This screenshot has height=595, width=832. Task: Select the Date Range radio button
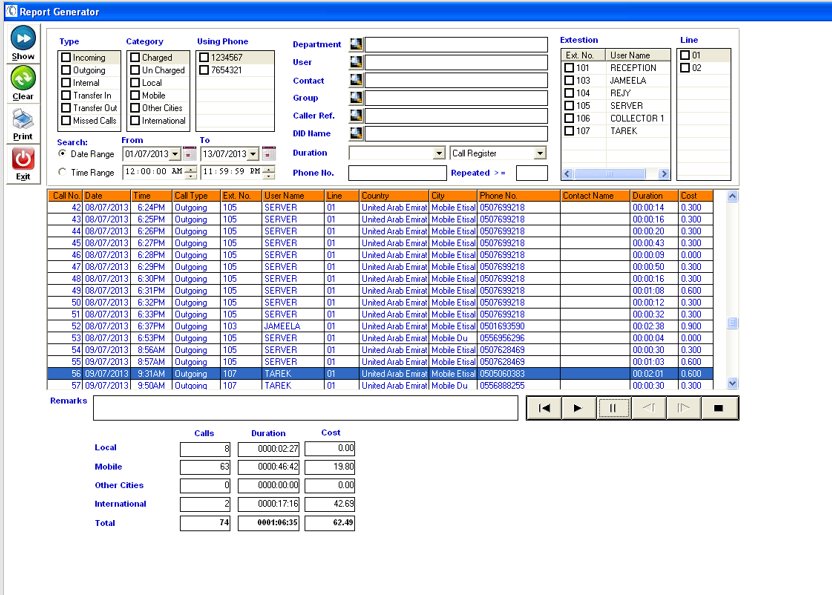pos(62,153)
